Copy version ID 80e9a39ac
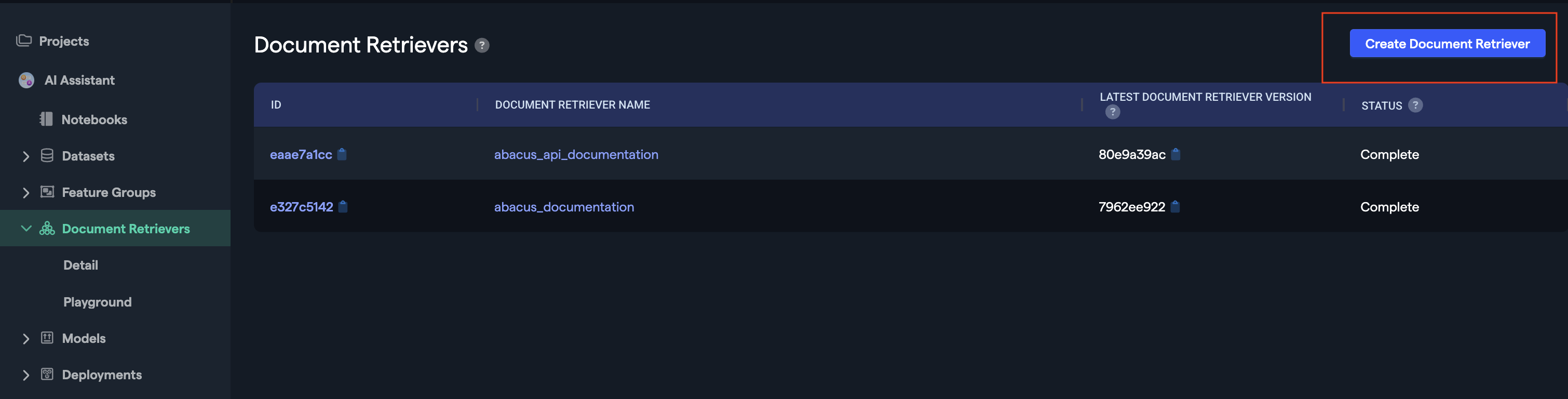 point(1176,154)
